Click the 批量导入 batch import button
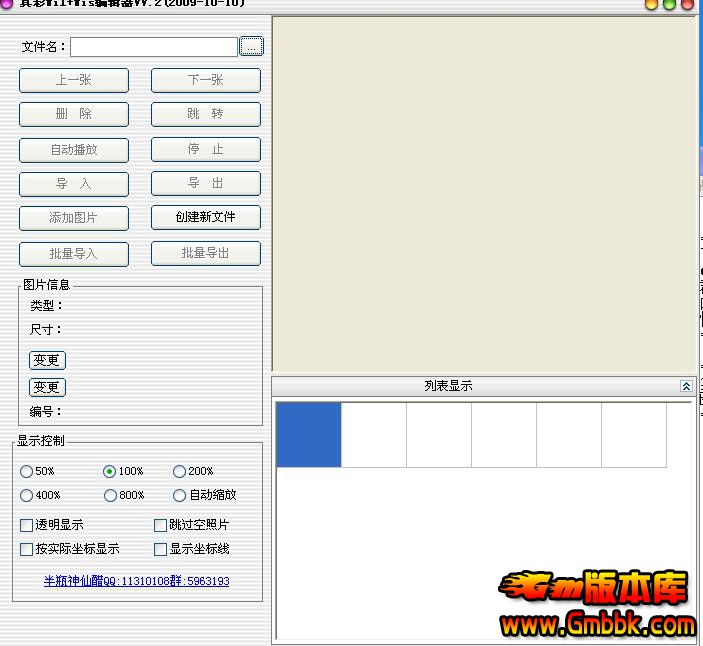This screenshot has height=646, width=703. pyautogui.click(x=74, y=254)
